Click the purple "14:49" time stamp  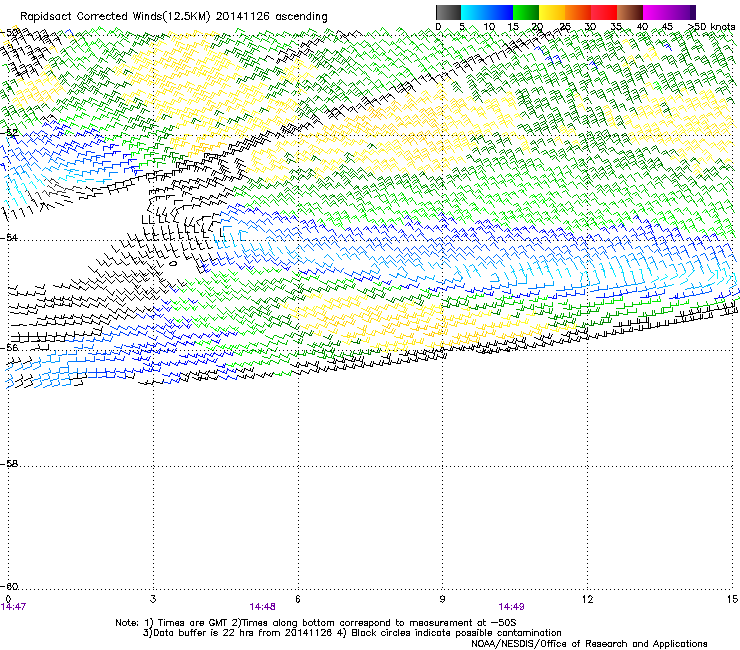pos(512,607)
